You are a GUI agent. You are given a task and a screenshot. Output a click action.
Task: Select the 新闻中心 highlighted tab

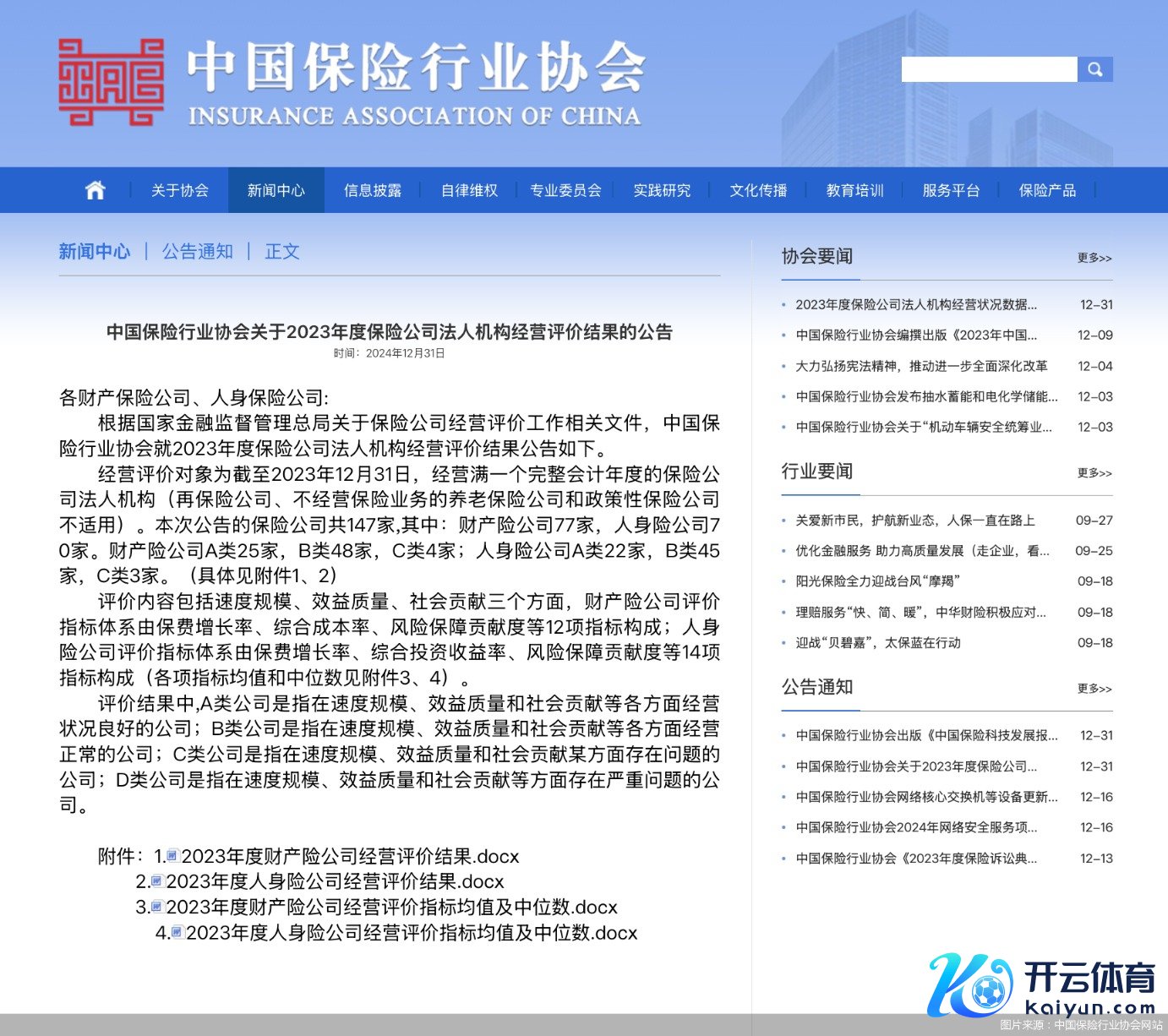[276, 190]
